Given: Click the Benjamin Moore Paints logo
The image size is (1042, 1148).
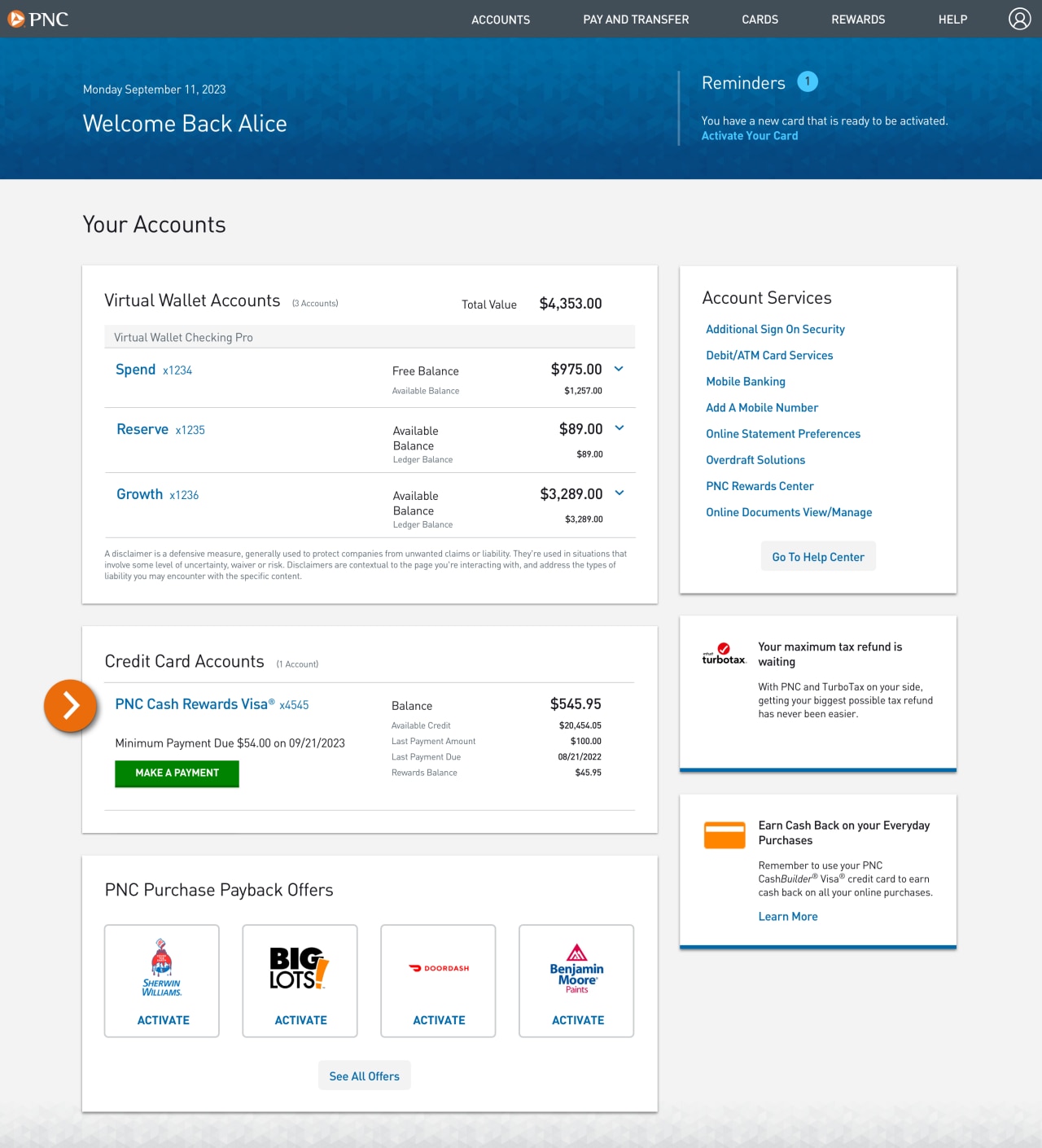Looking at the screenshot, I should pyautogui.click(x=576, y=967).
